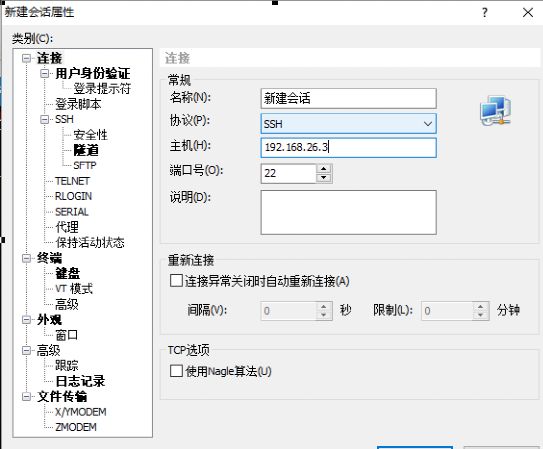Open X/YMODEM settings
The height and width of the screenshot is (449, 543).
(x=80, y=412)
